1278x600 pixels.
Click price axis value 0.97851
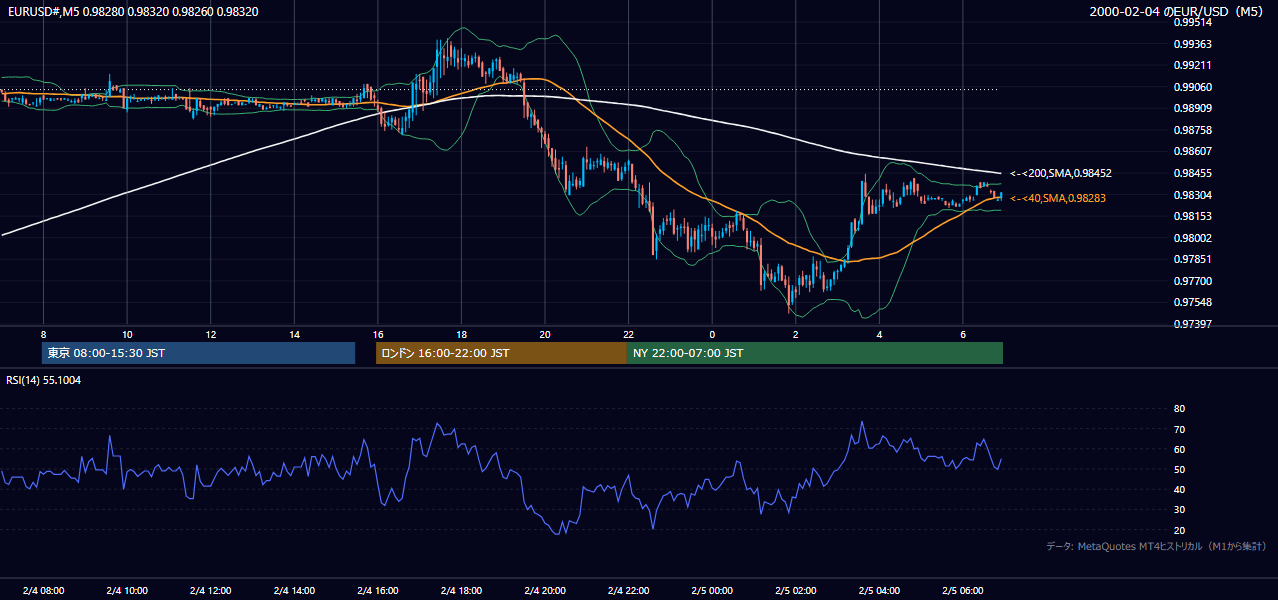point(1192,259)
